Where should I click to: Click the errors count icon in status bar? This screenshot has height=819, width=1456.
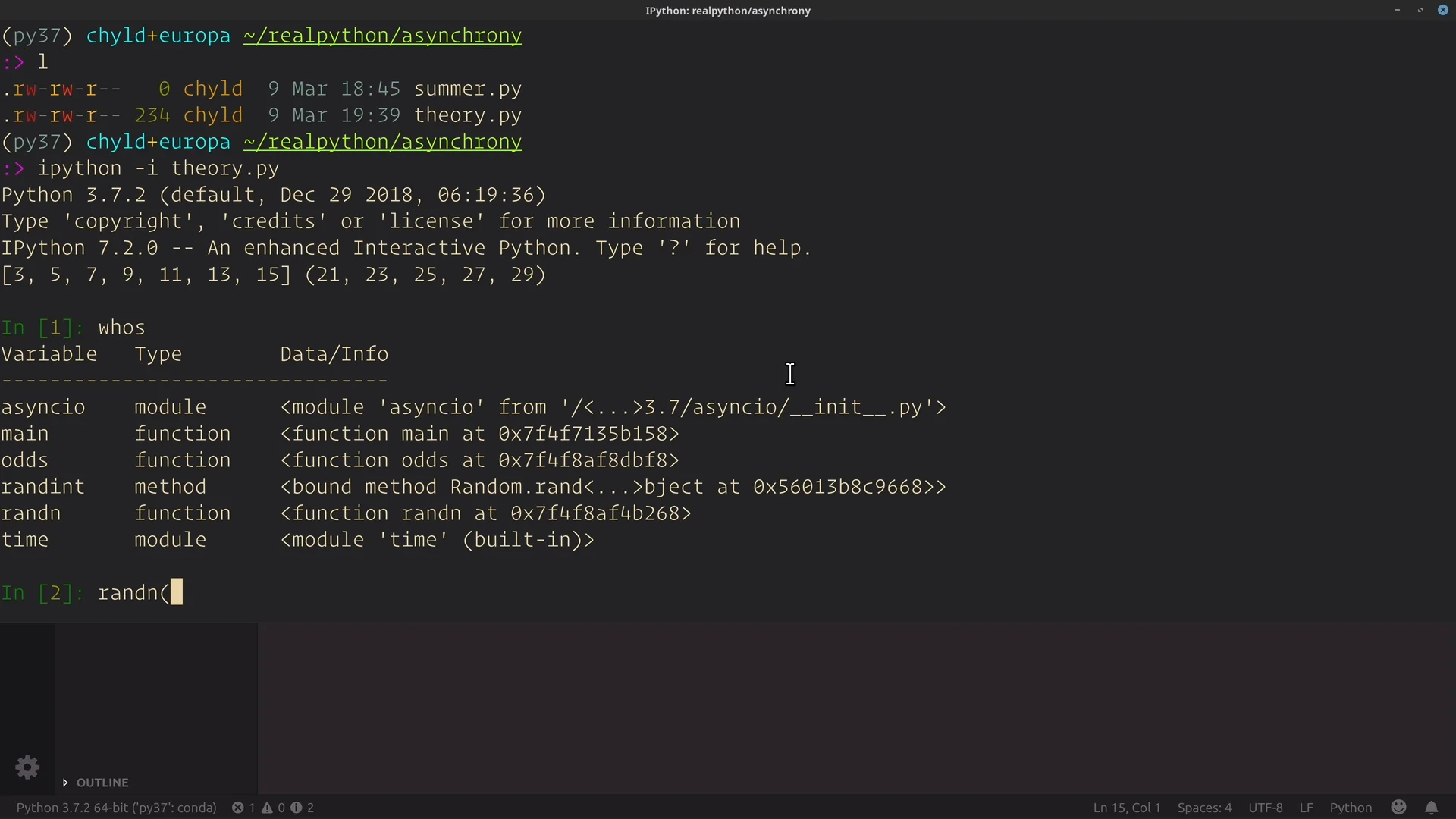pos(238,808)
